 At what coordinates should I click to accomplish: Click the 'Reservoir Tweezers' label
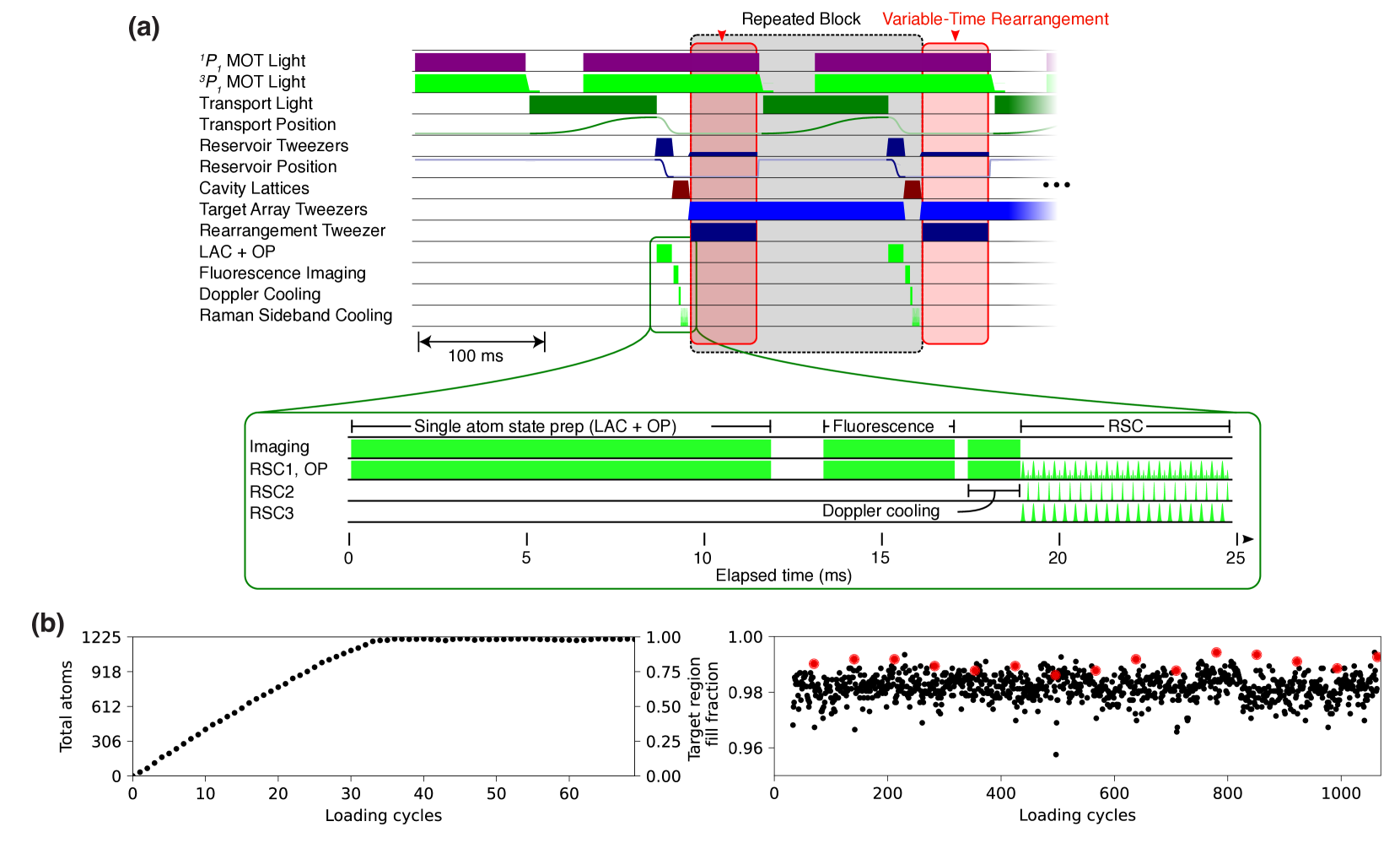[273, 145]
